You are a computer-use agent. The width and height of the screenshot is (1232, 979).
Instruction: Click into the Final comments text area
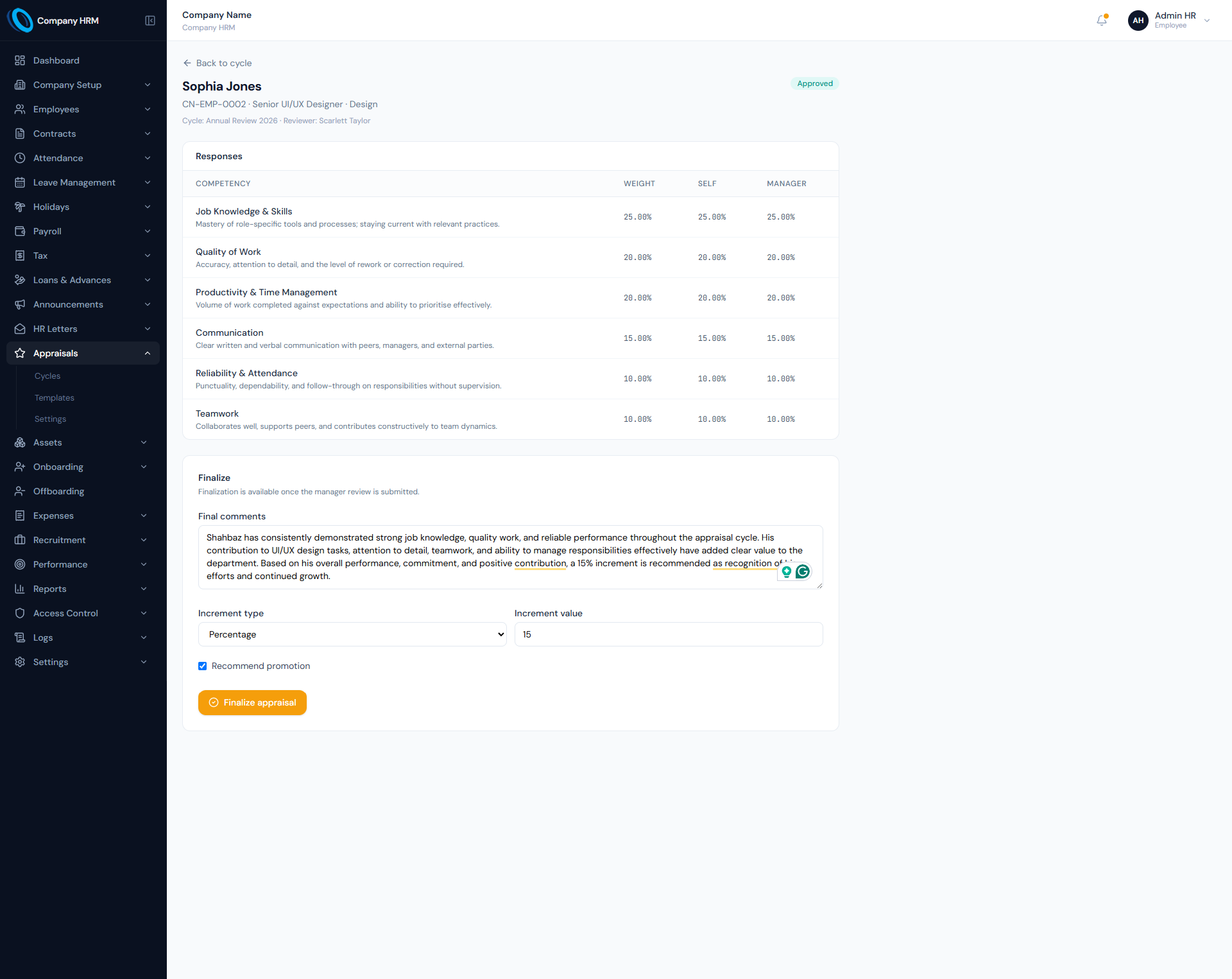[x=510, y=557]
